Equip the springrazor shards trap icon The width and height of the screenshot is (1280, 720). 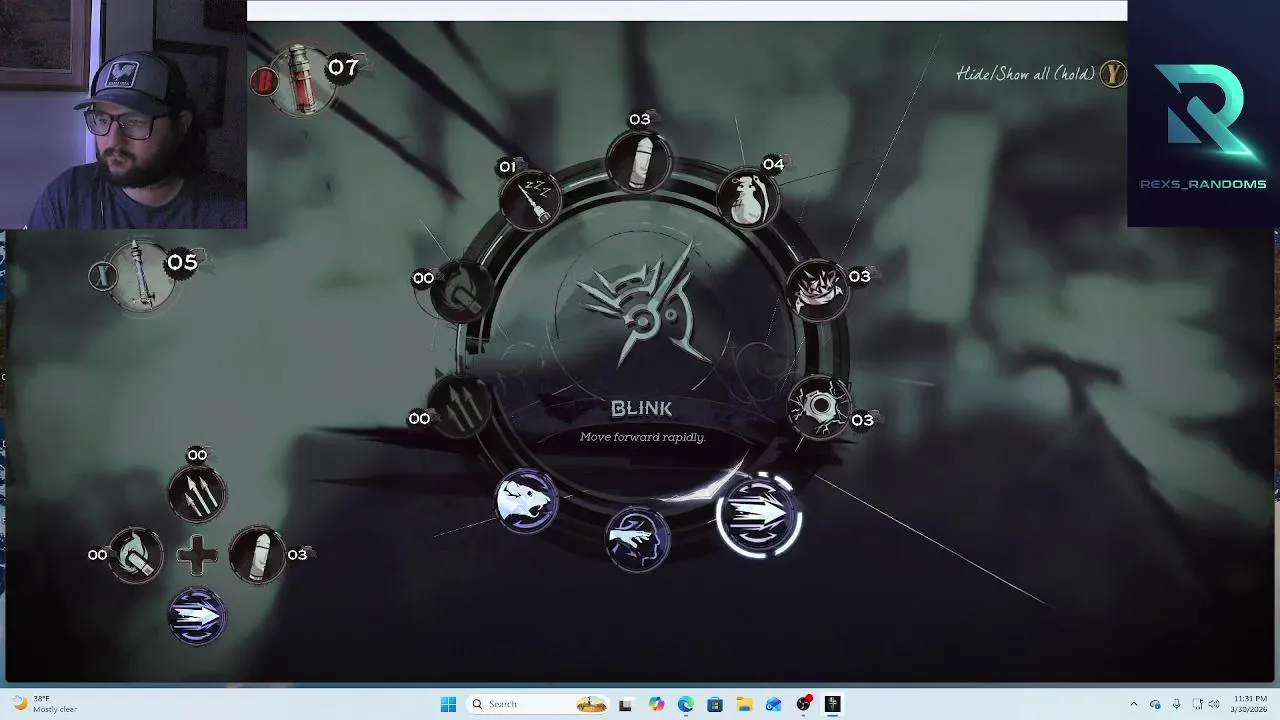(818, 288)
